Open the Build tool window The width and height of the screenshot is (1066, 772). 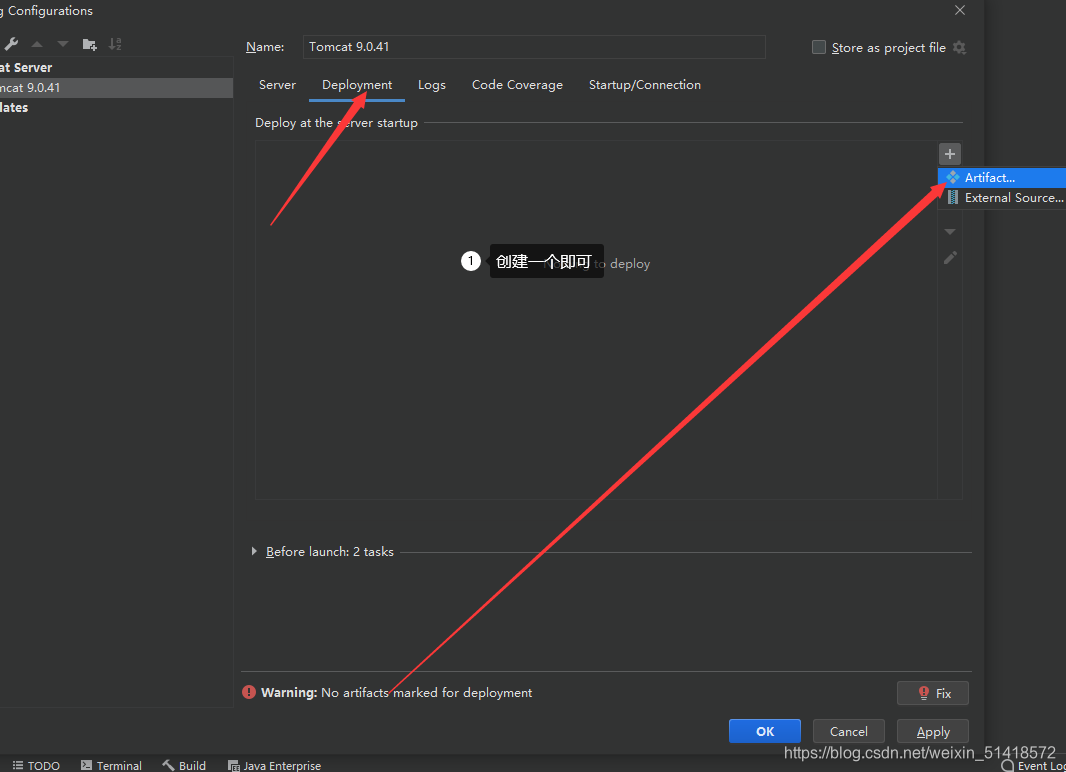tap(184, 765)
